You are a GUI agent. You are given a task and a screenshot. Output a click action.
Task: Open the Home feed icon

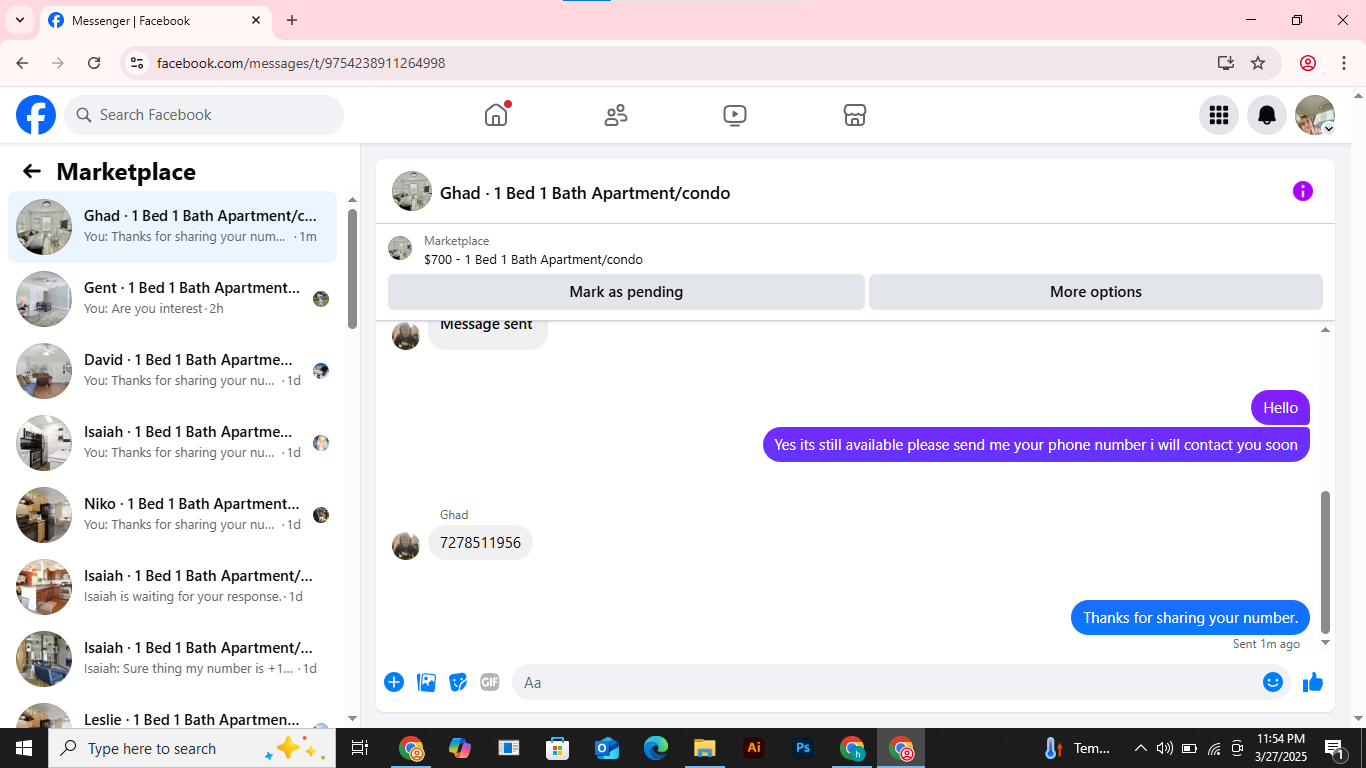point(496,115)
